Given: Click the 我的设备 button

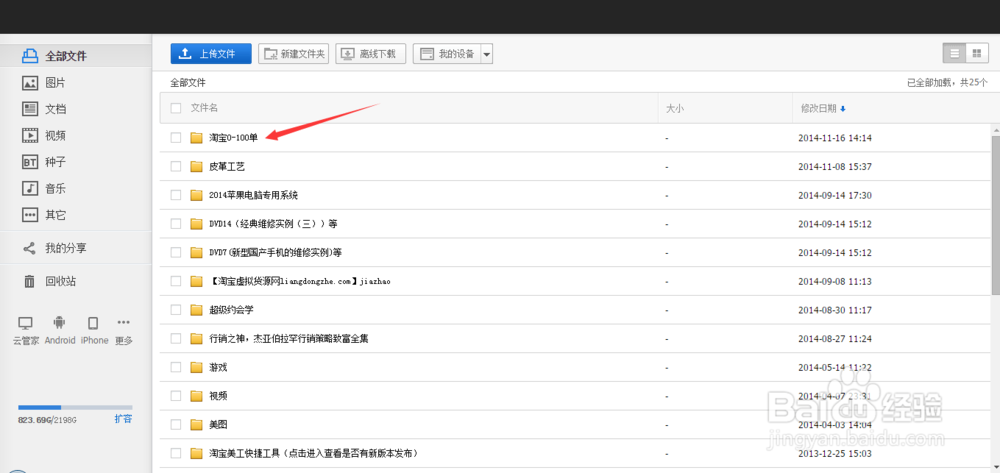Looking at the screenshot, I should click(x=446, y=54).
